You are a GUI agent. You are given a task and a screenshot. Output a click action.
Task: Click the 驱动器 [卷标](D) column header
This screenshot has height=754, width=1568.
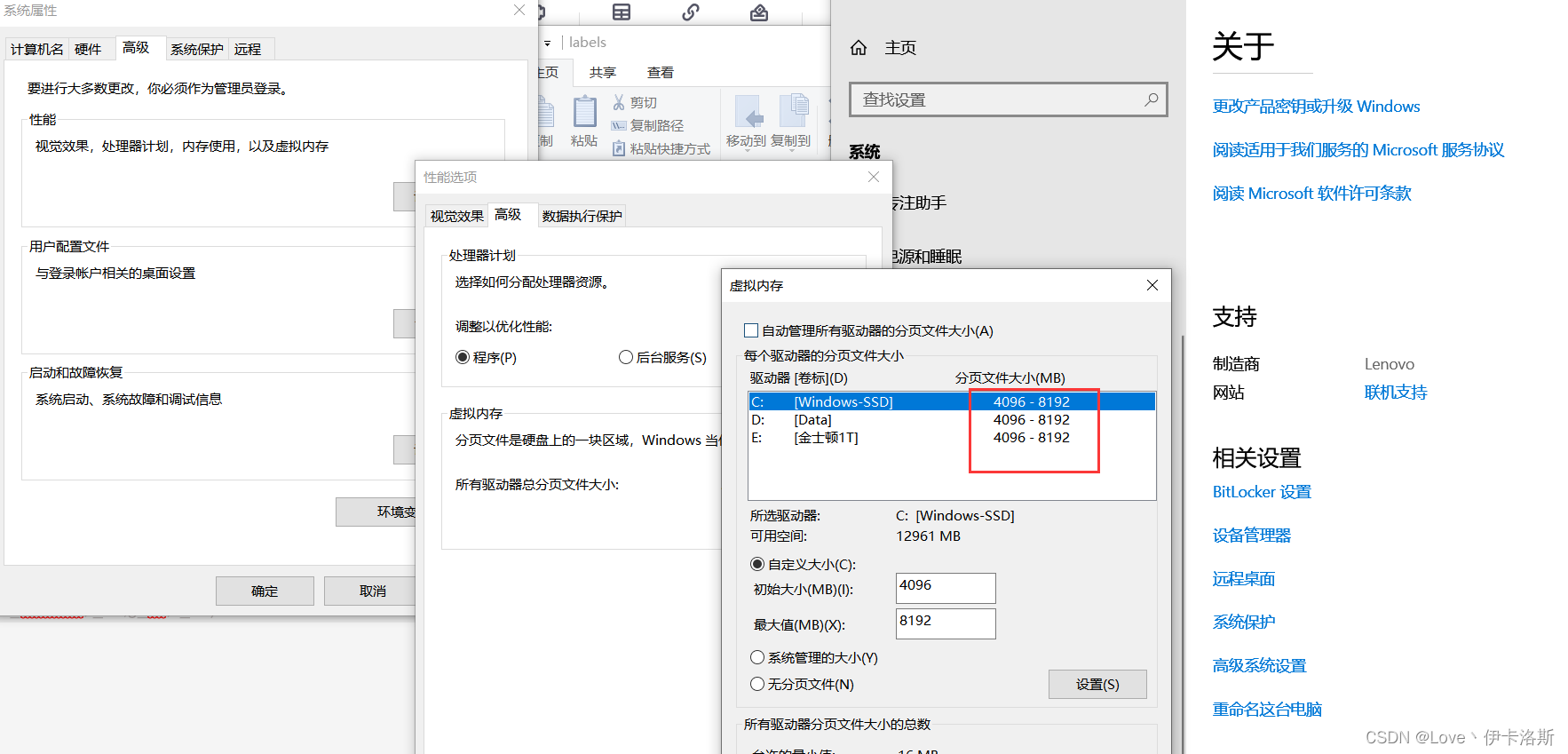tap(799, 377)
